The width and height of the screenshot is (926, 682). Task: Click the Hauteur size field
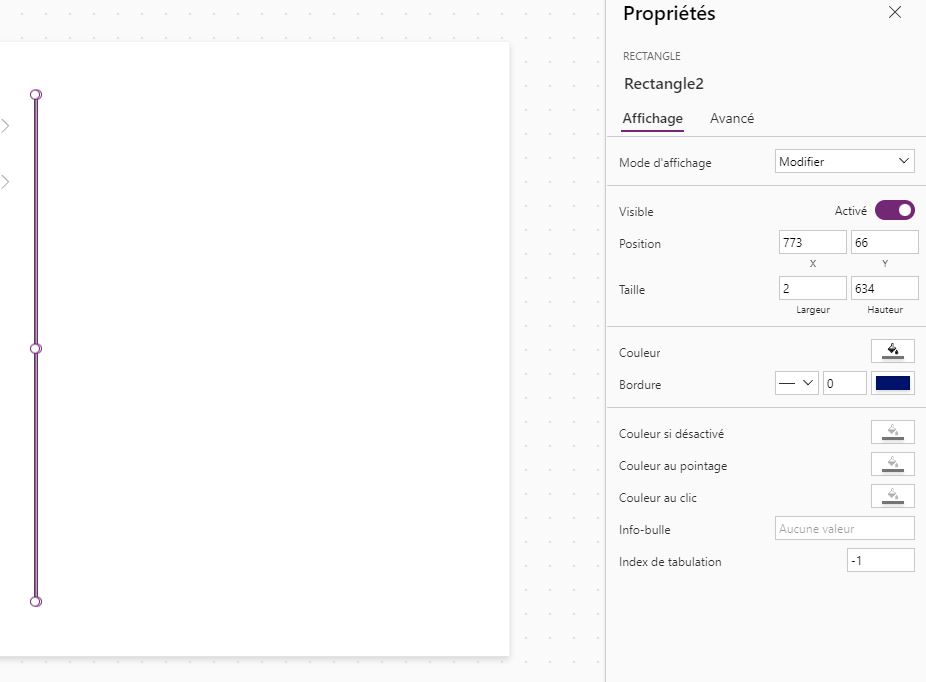884,288
